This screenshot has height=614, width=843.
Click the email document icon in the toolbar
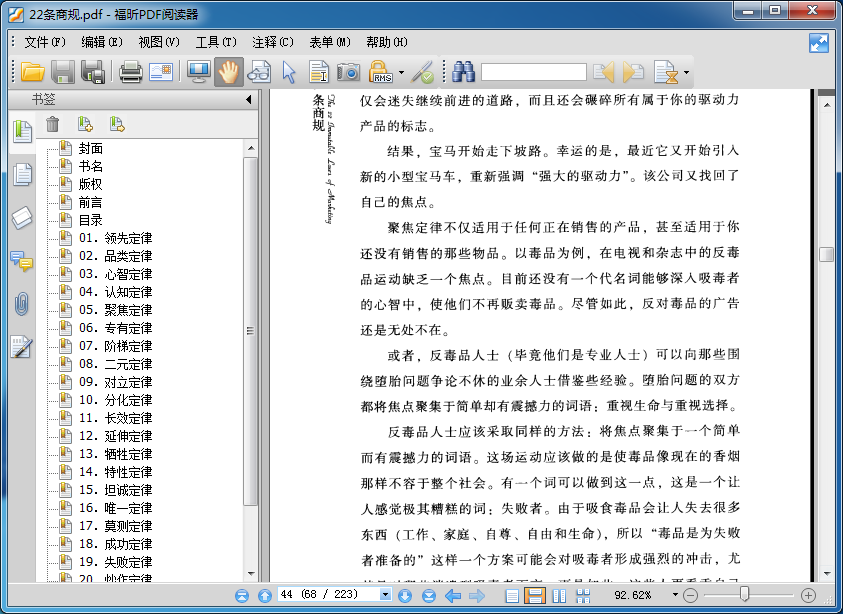pos(161,72)
